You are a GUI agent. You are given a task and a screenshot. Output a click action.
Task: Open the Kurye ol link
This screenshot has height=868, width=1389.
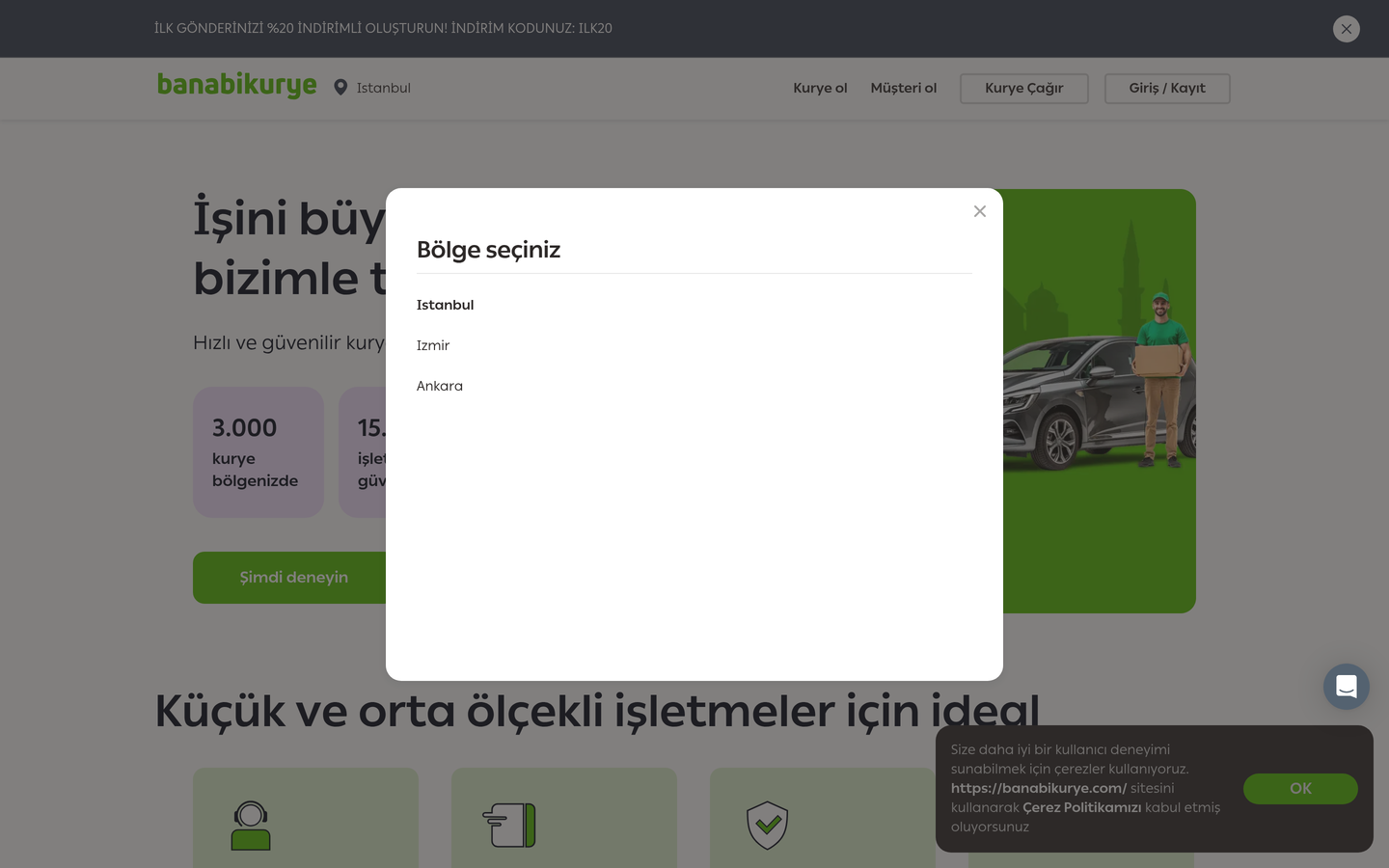820,88
